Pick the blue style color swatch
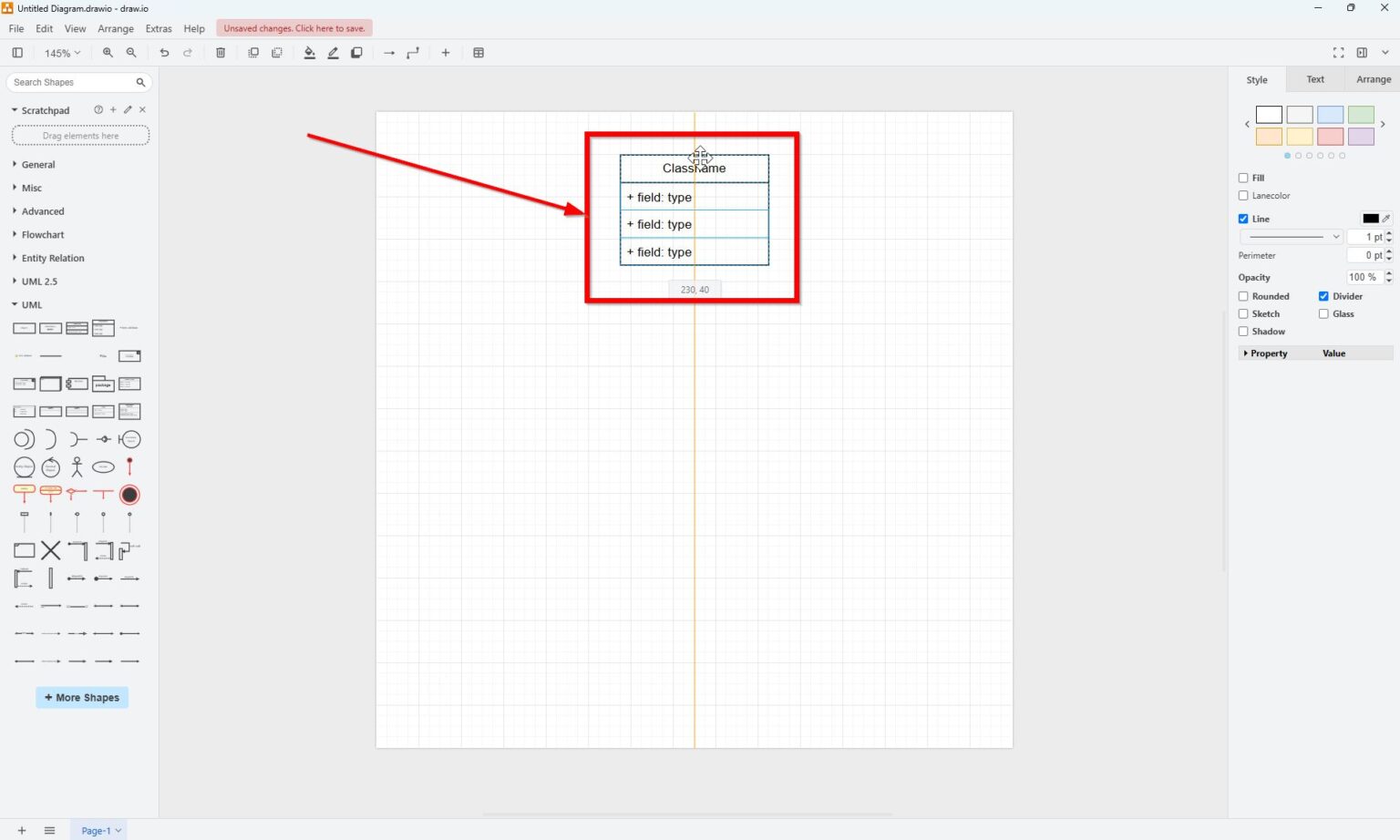The width and height of the screenshot is (1400, 840). coord(1330,114)
